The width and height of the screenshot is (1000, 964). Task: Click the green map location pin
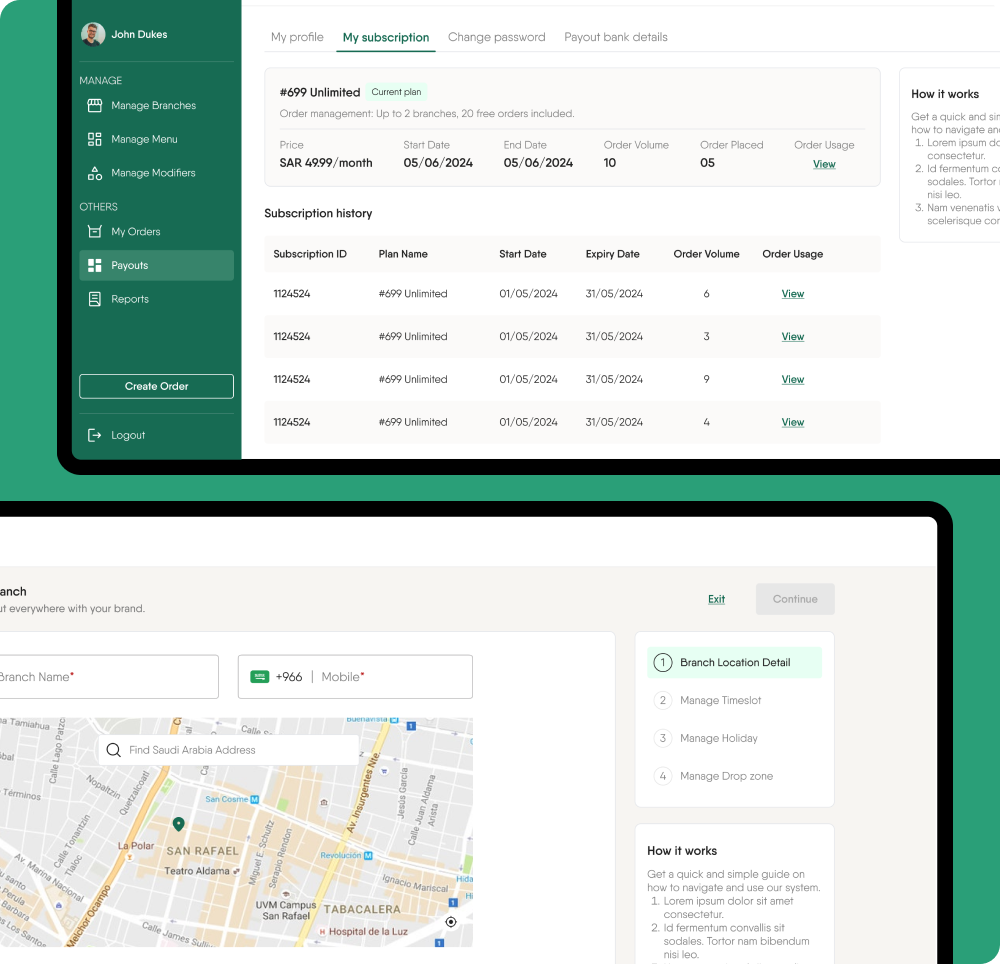click(x=179, y=824)
